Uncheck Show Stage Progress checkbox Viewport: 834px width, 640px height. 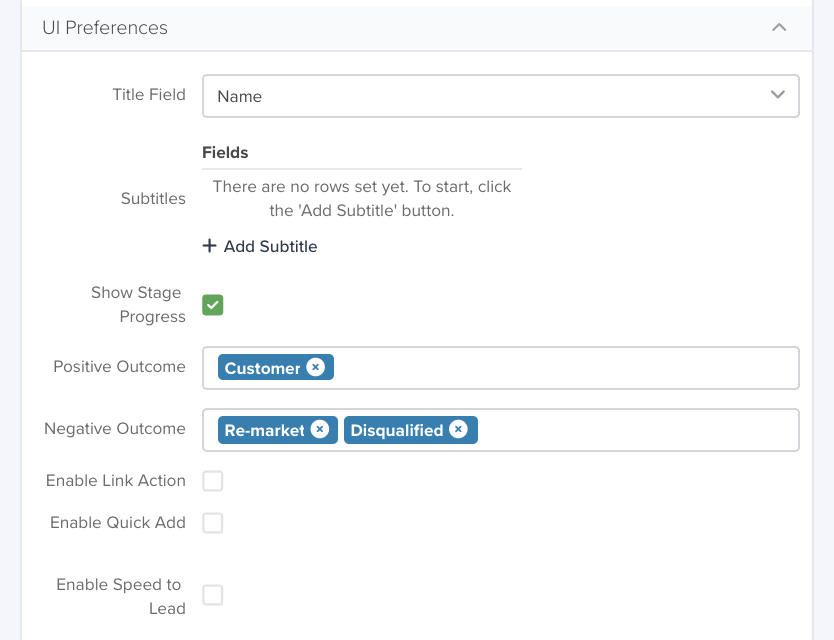(x=213, y=305)
